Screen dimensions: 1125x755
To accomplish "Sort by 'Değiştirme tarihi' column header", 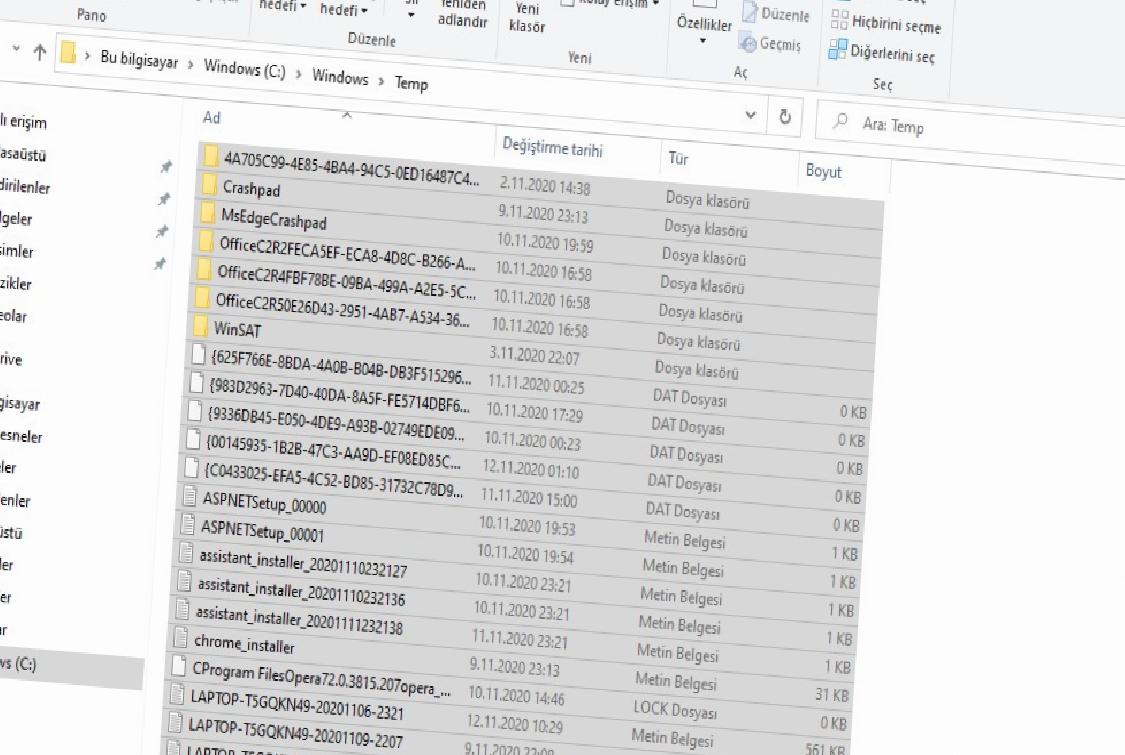I will [552, 147].
